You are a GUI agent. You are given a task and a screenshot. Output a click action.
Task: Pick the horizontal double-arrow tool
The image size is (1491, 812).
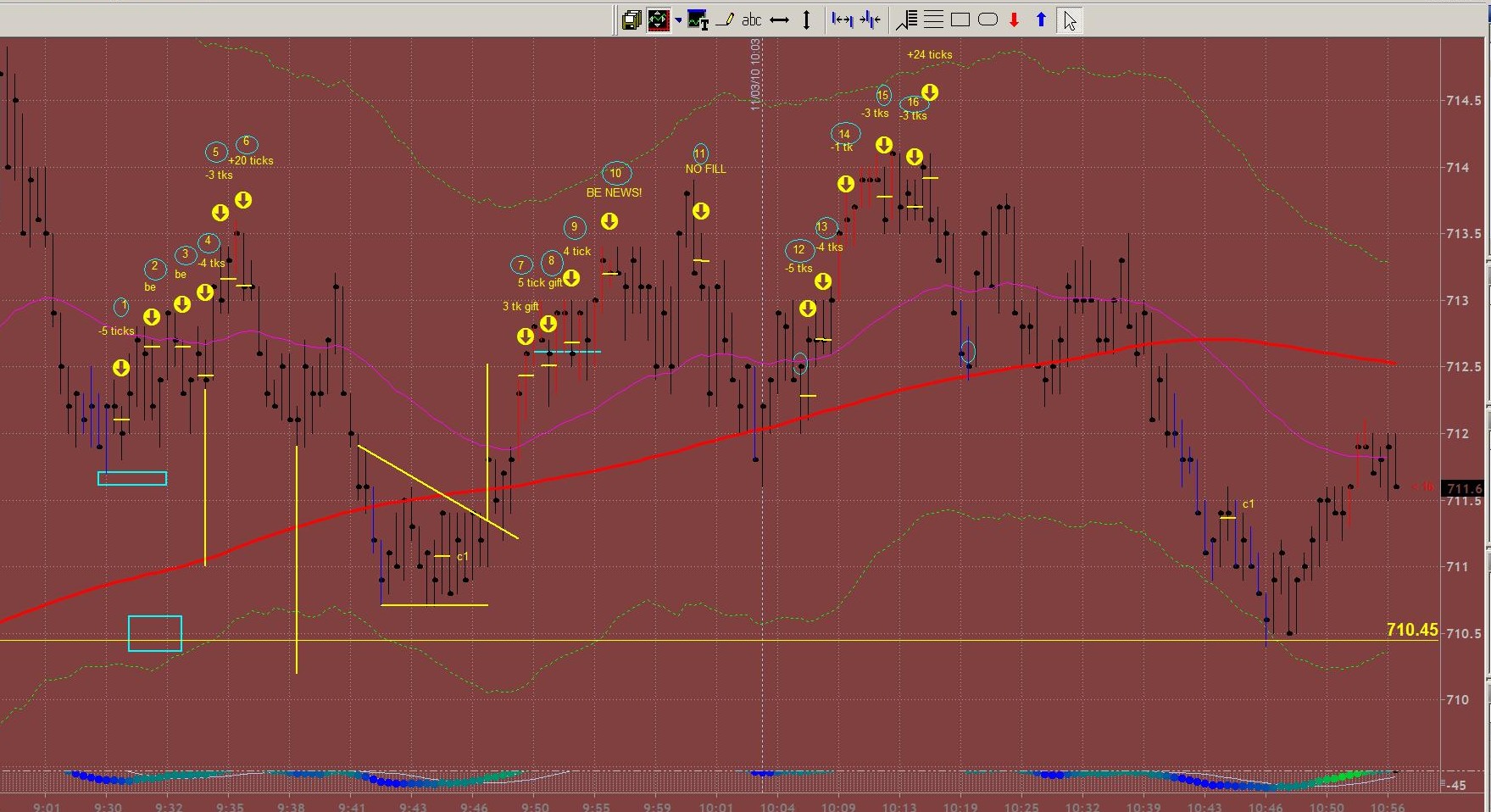click(x=780, y=19)
